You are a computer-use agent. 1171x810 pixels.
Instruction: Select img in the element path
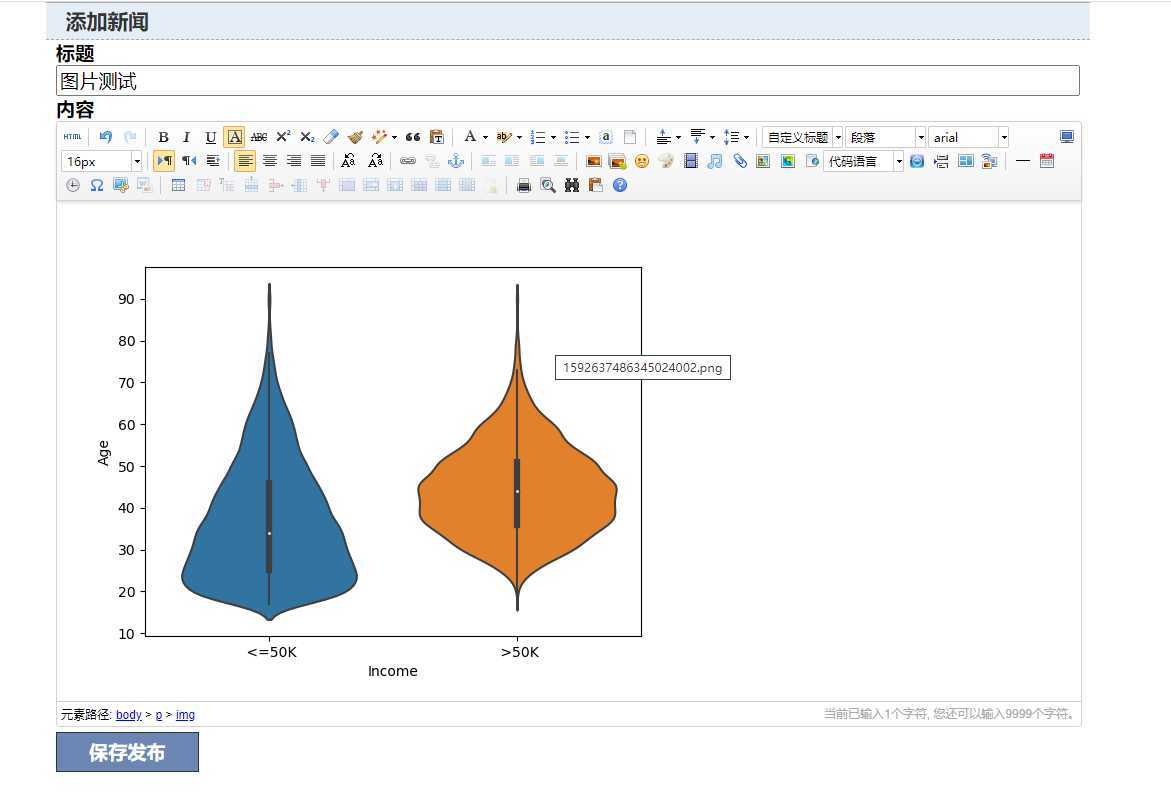coord(185,714)
